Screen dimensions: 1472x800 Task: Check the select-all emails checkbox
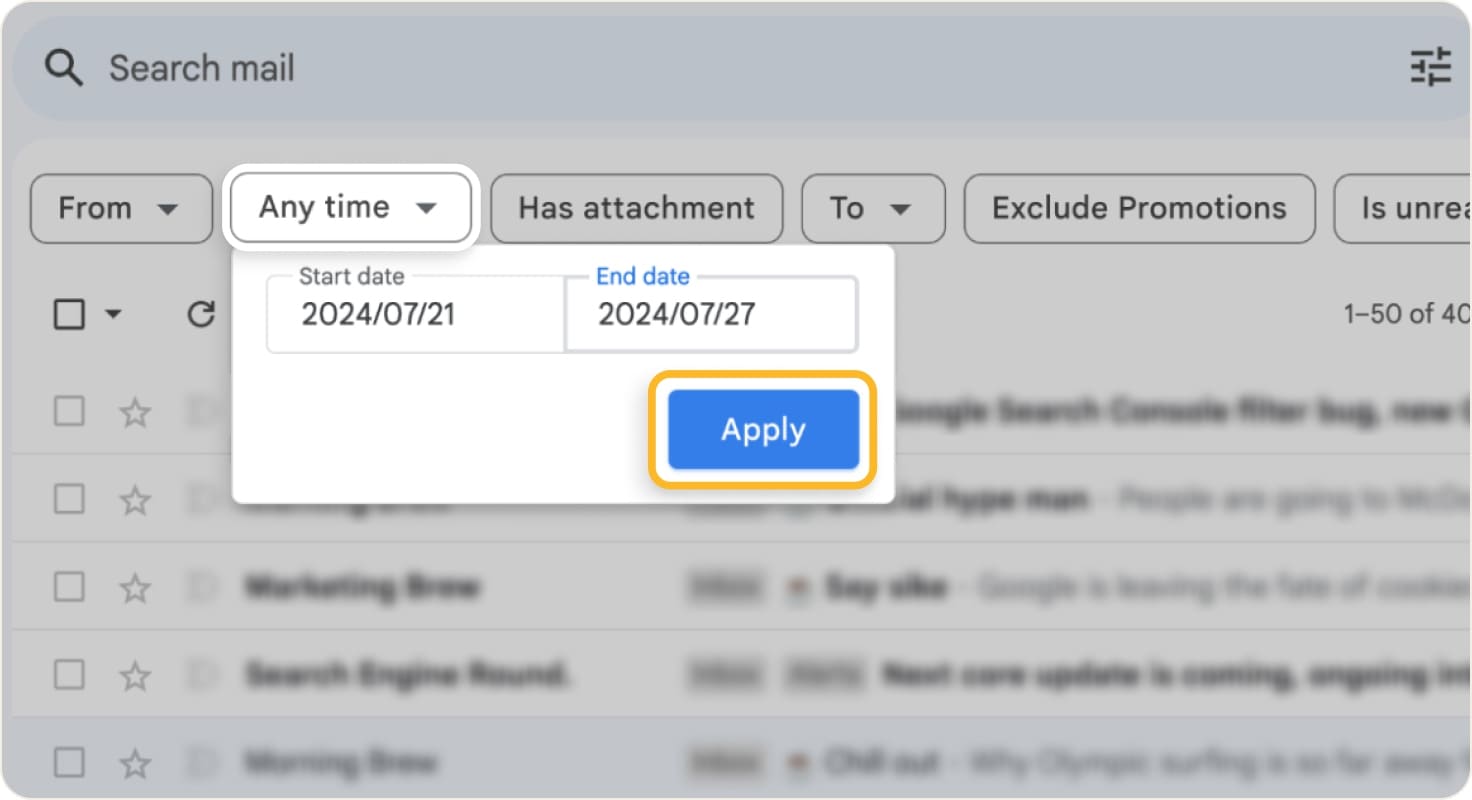(x=68, y=313)
